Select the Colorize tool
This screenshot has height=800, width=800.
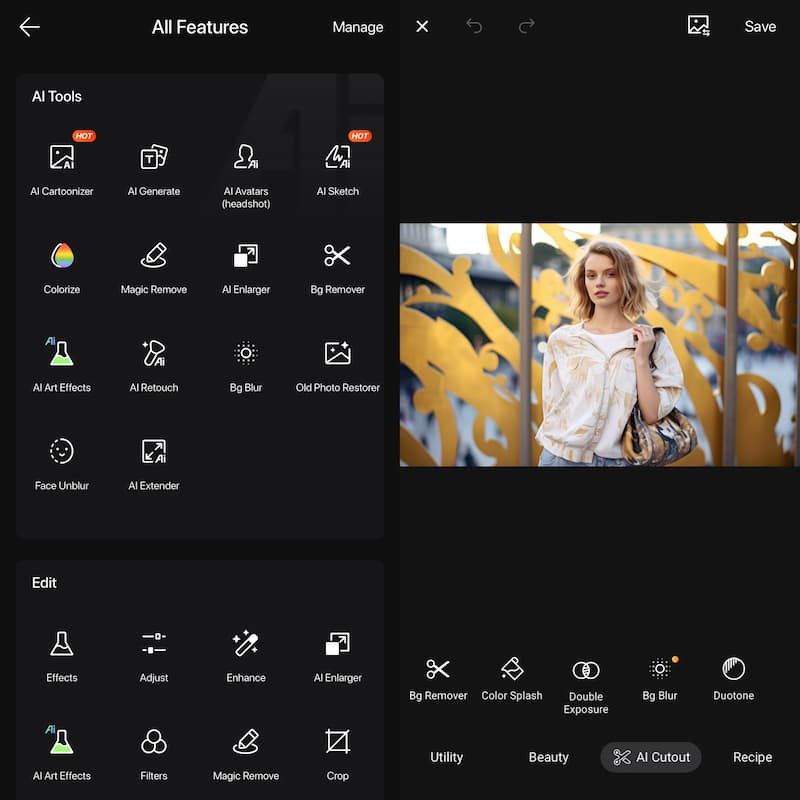(62, 269)
